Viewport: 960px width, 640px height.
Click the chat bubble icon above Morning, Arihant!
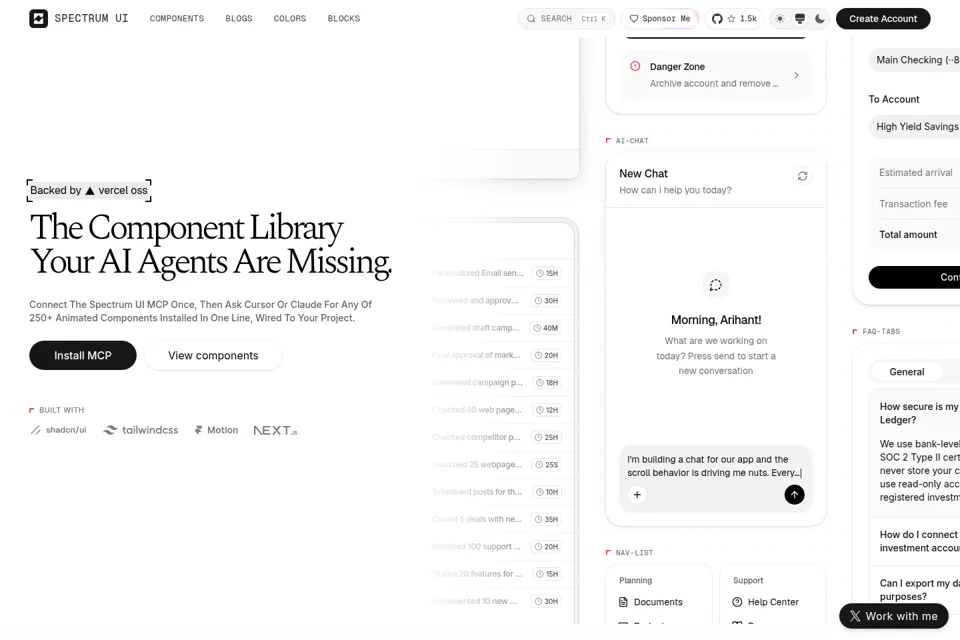[716, 285]
